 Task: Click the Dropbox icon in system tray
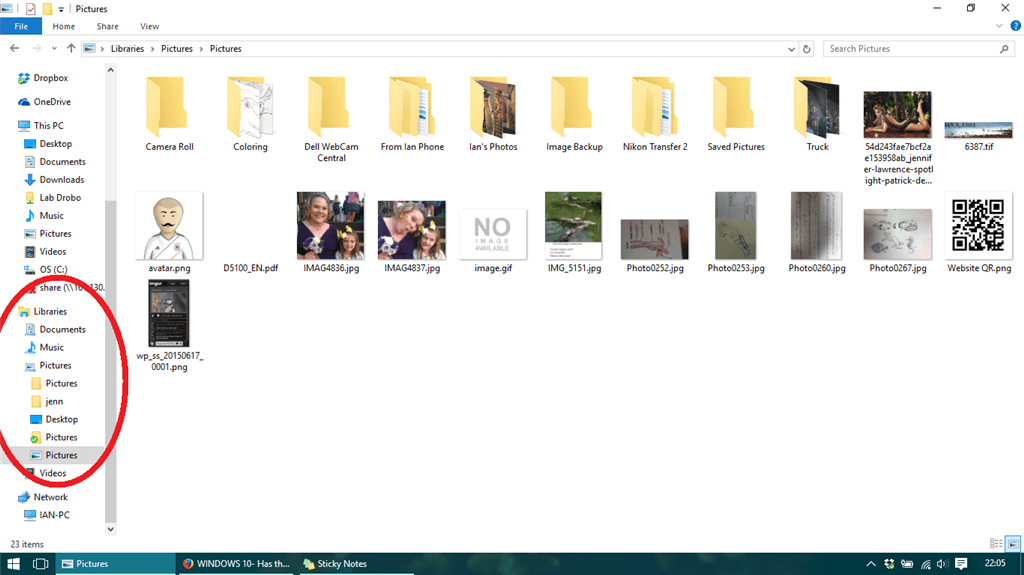[x=888, y=564]
